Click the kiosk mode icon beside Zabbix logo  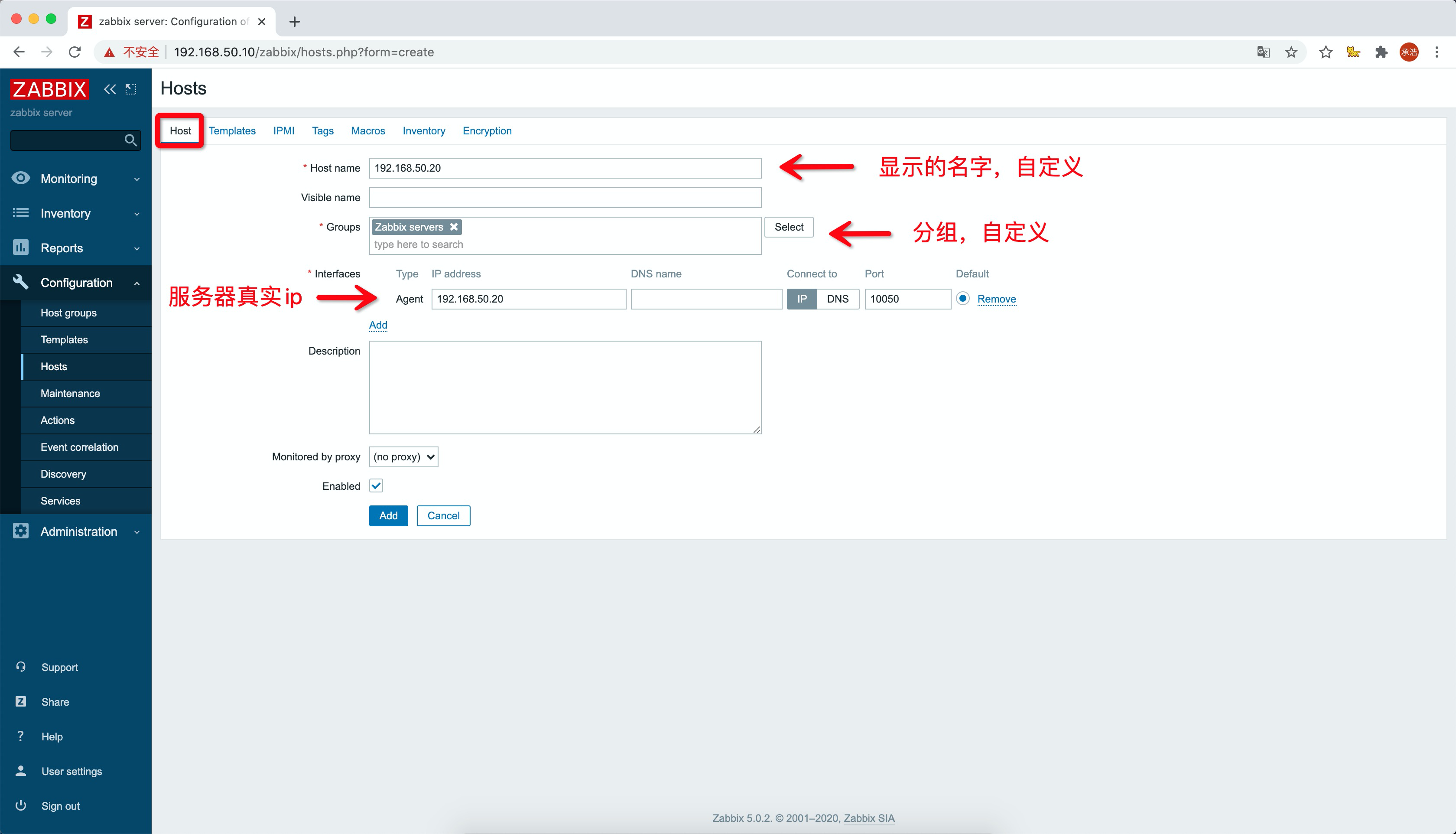tap(130, 89)
